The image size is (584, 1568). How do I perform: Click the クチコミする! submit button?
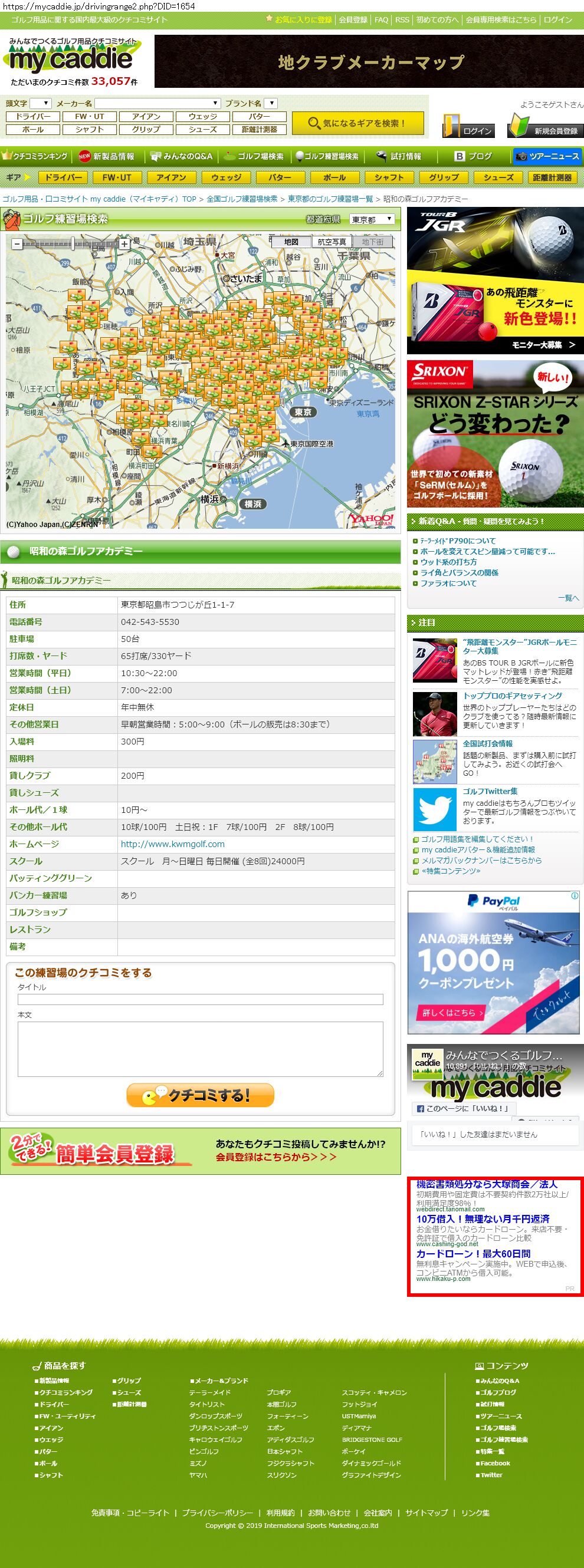(200, 1095)
